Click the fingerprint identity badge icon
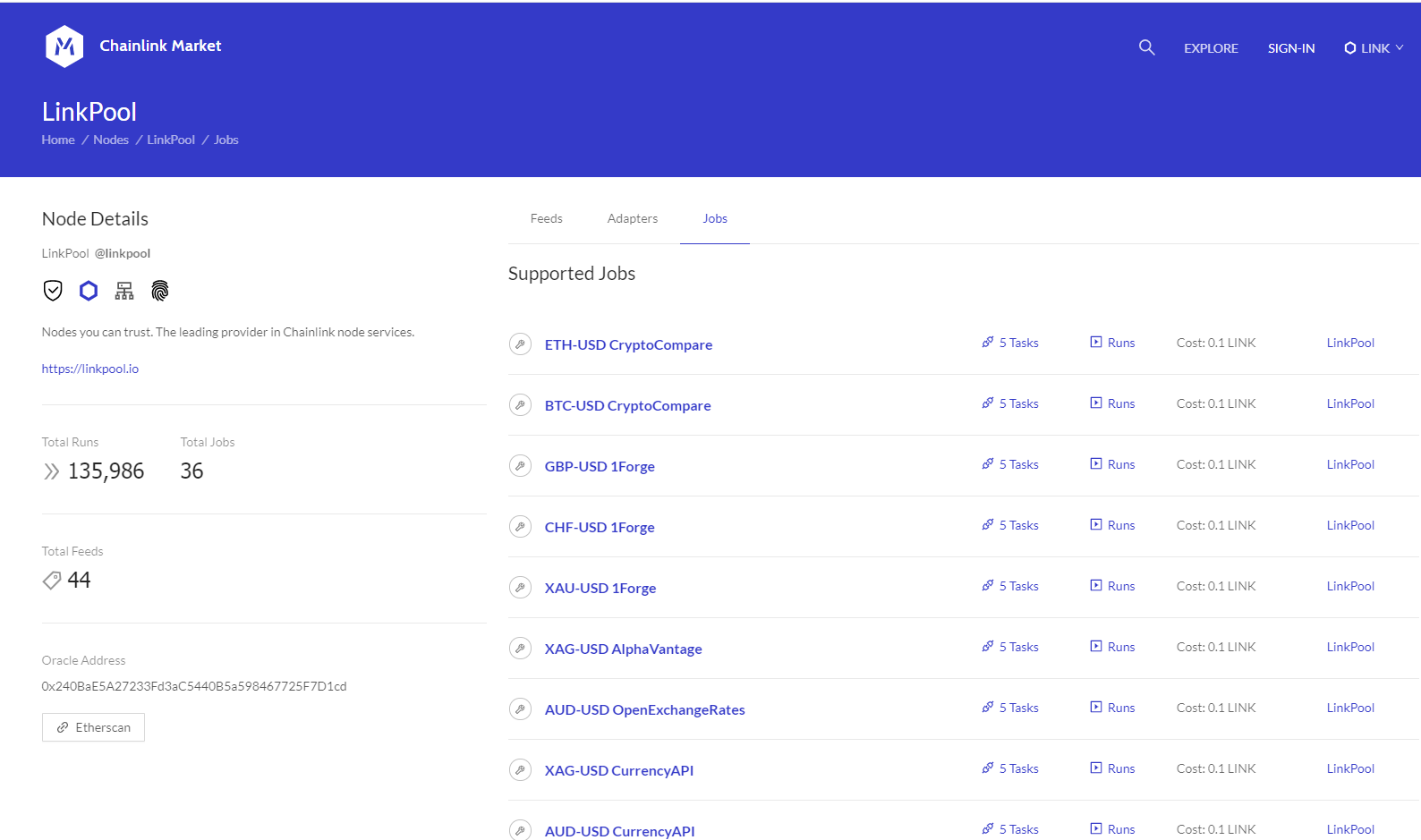 tap(160, 290)
